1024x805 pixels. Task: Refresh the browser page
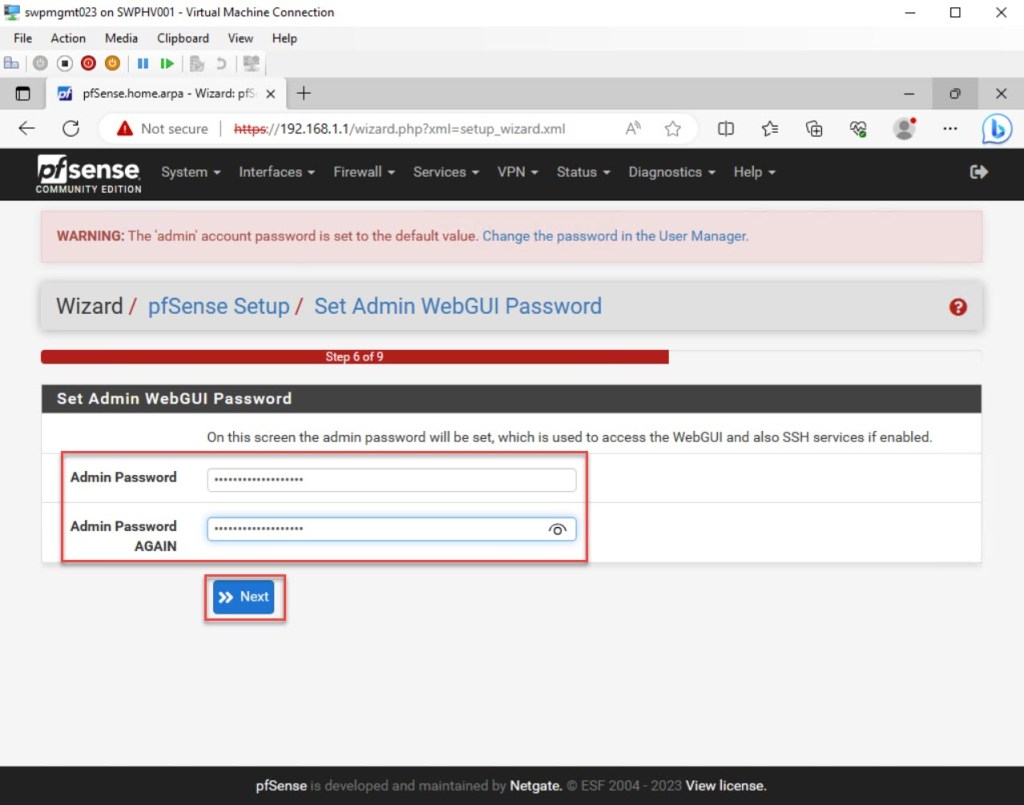pyautogui.click(x=71, y=129)
